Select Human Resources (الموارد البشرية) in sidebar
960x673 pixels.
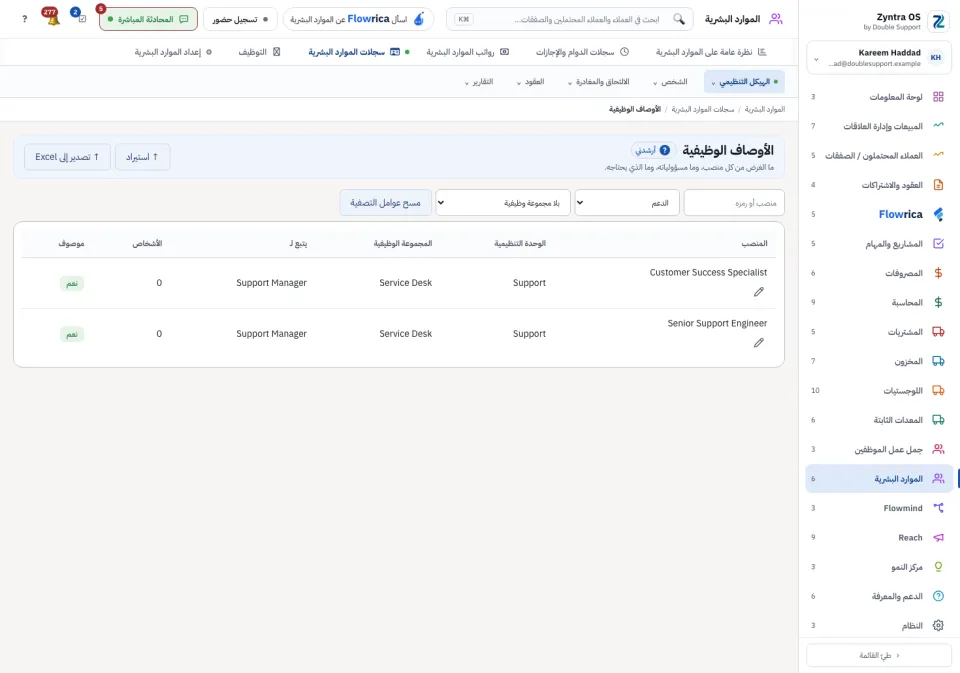tap(879, 478)
